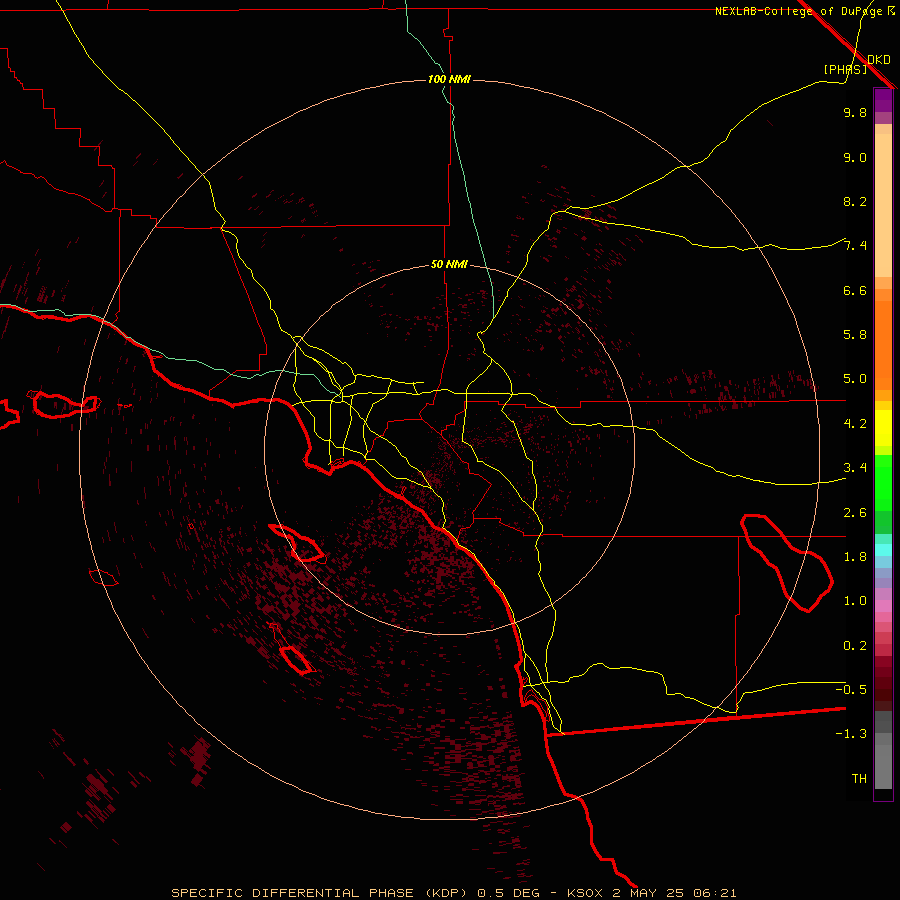This screenshot has width=900, height=900.
Task: Click the 50 NMI range ring label
Action: click(449, 264)
